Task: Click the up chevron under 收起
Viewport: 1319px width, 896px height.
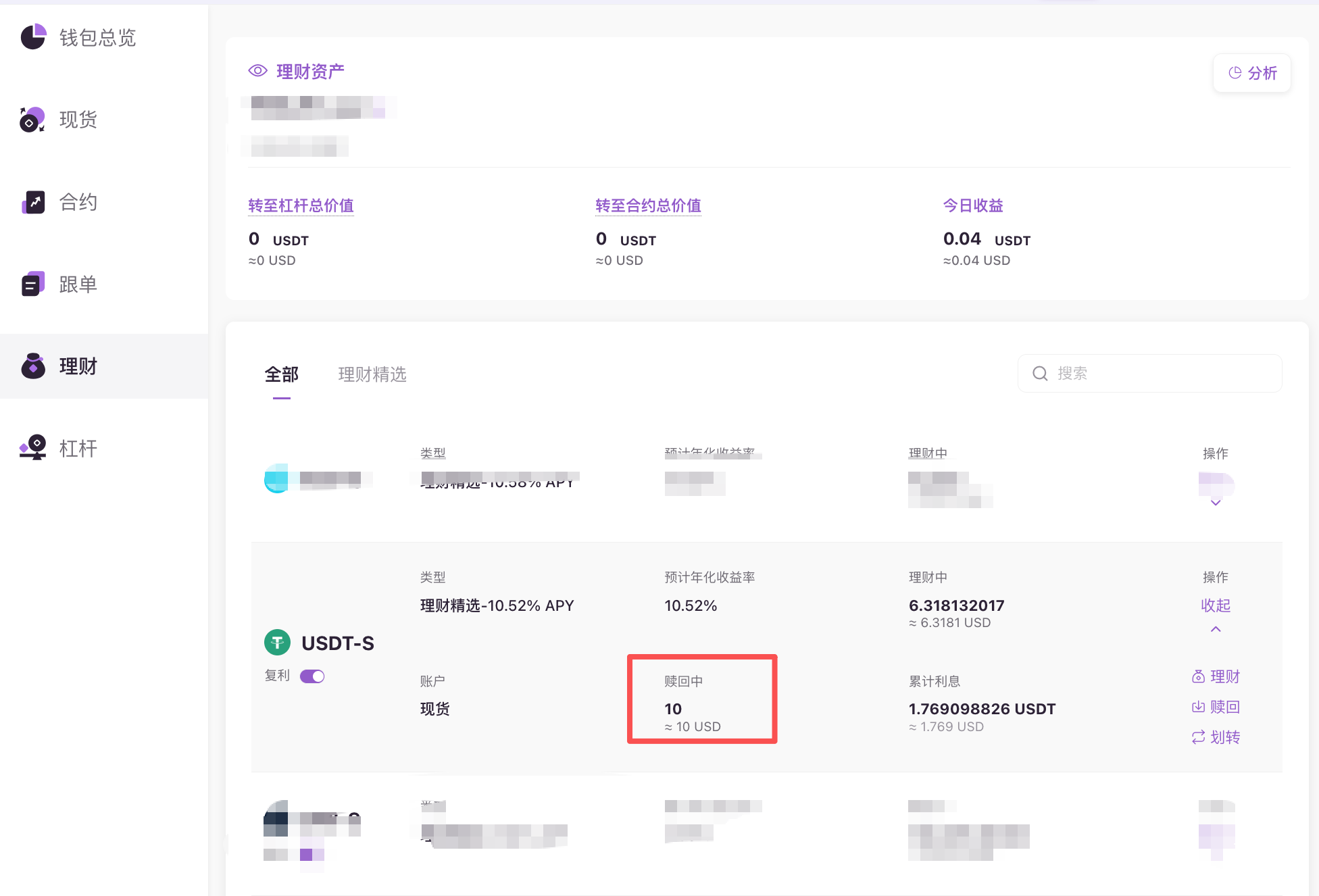Action: tap(1215, 629)
